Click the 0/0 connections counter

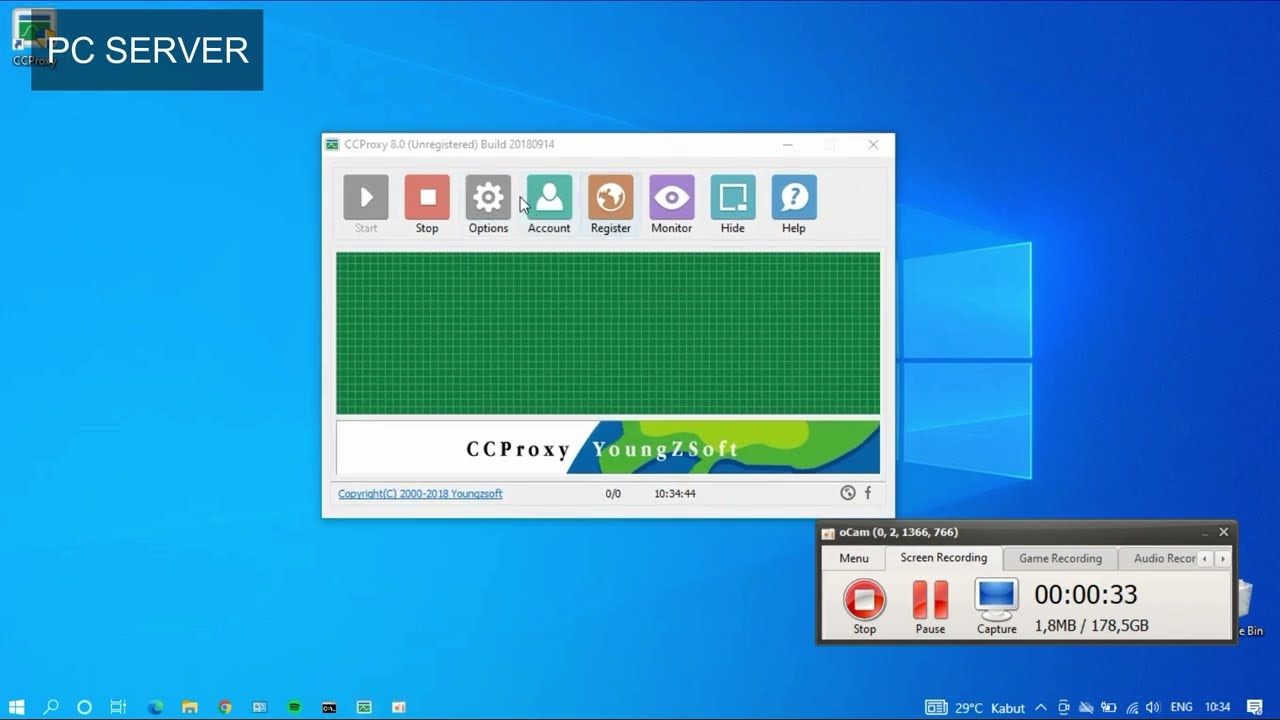(x=613, y=493)
